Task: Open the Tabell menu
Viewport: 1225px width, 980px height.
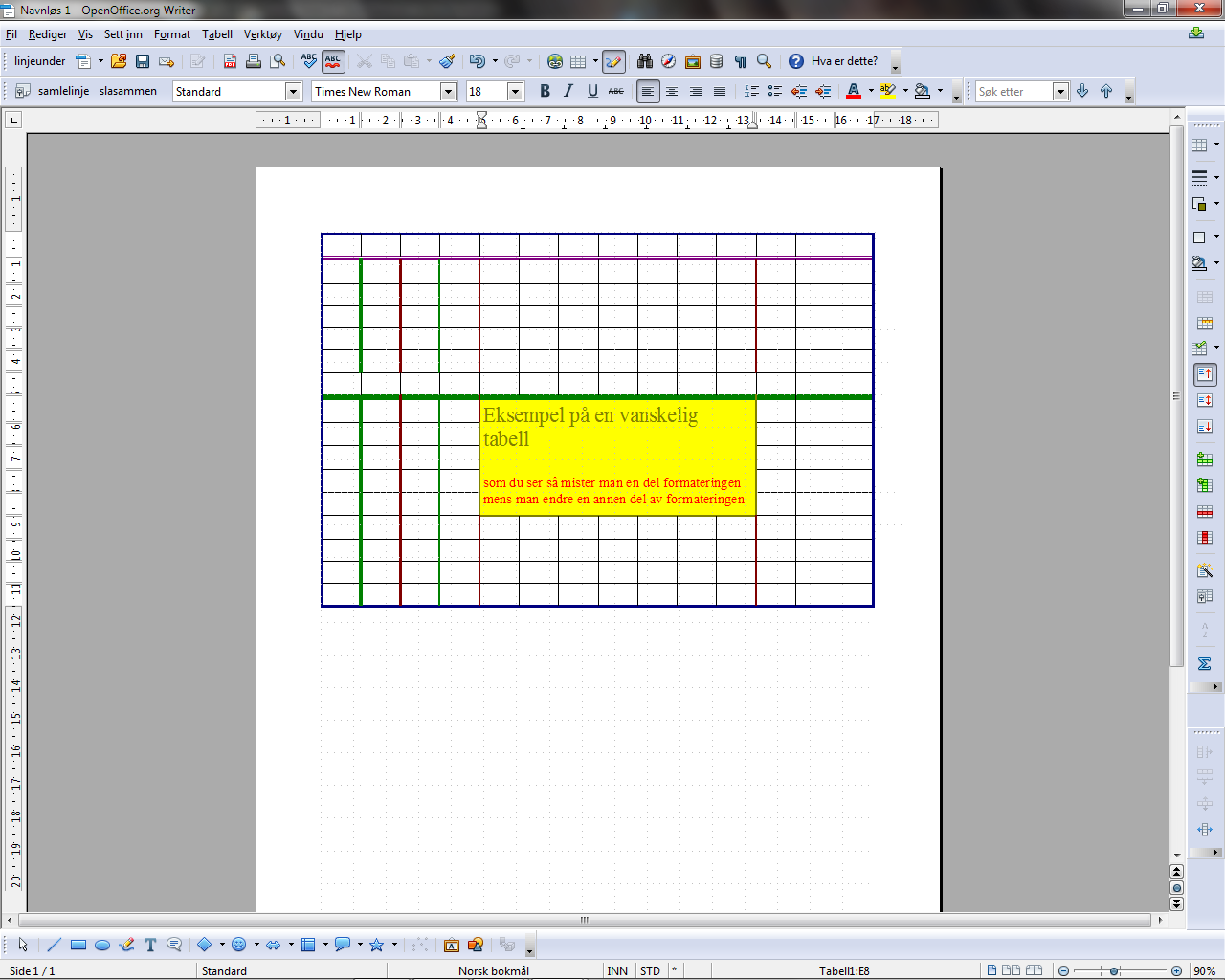Action: click(x=217, y=34)
